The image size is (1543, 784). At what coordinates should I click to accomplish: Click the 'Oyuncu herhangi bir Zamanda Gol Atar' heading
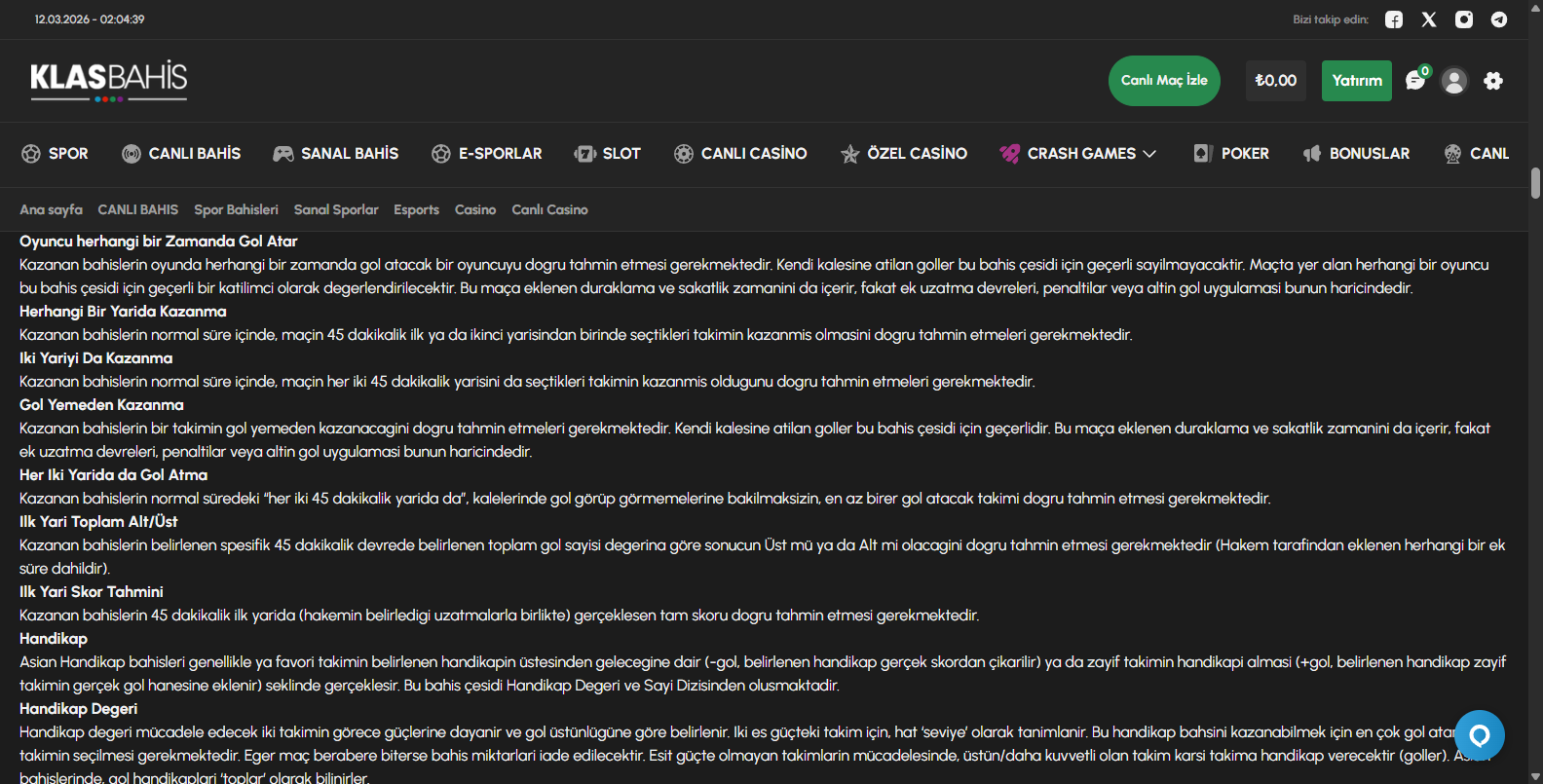158,242
